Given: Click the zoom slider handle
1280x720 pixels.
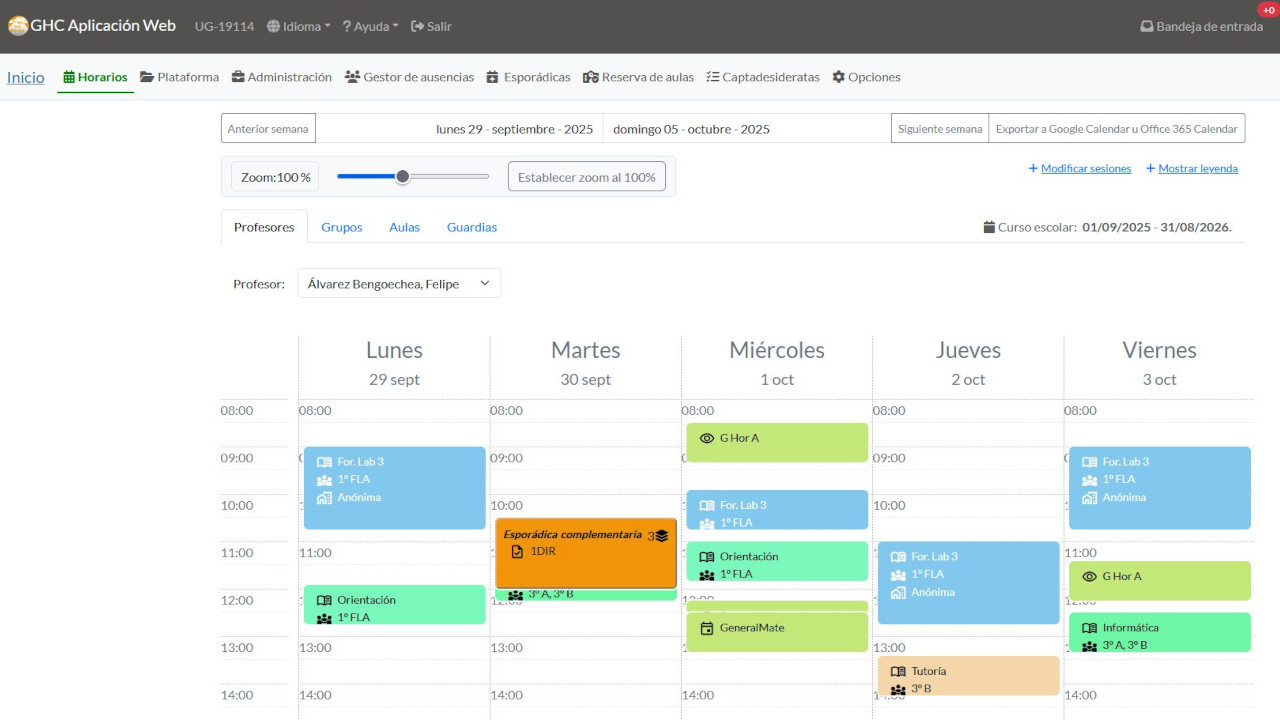Looking at the screenshot, I should pyautogui.click(x=402, y=177).
